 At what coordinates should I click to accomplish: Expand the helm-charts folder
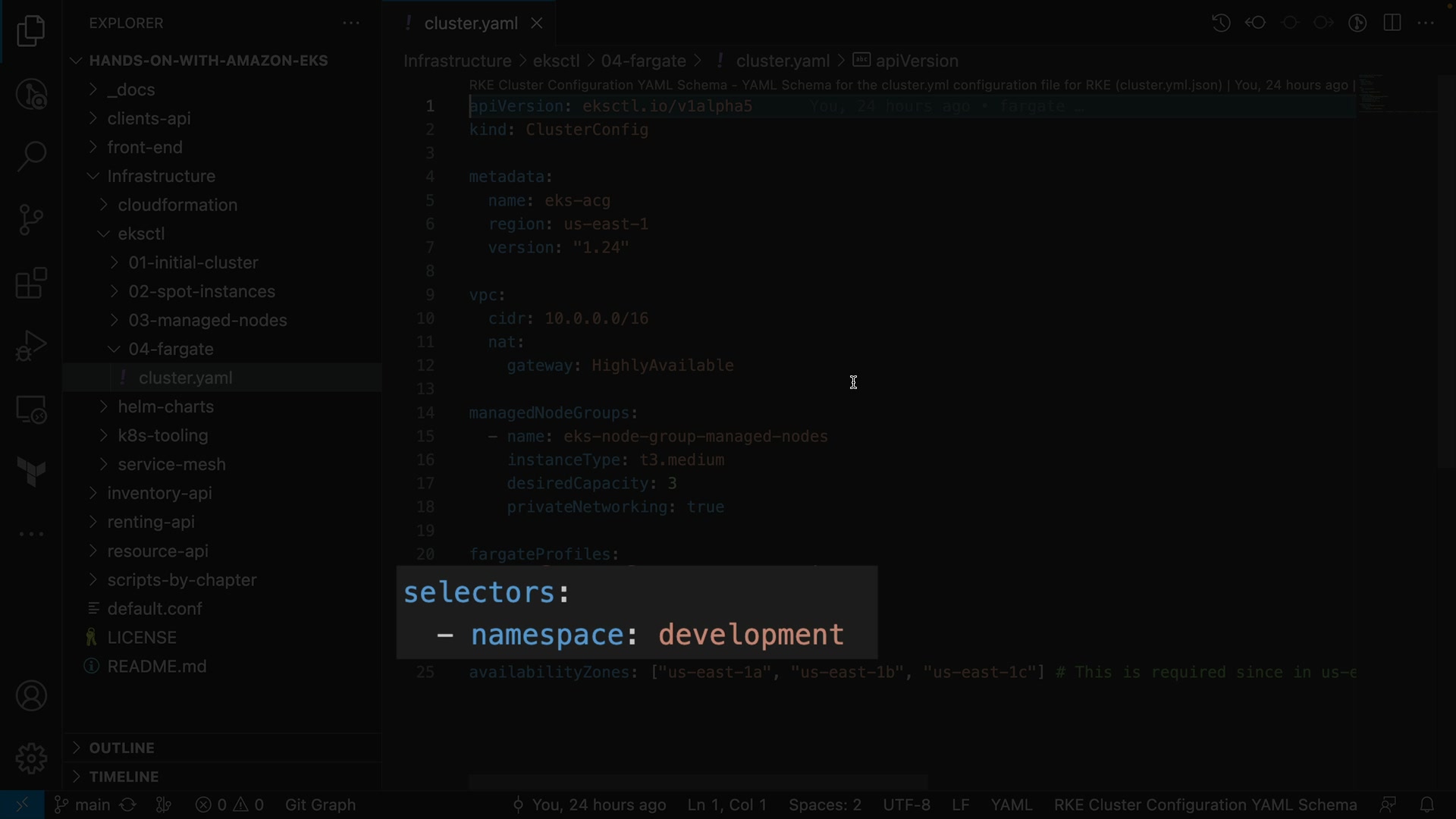point(165,406)
